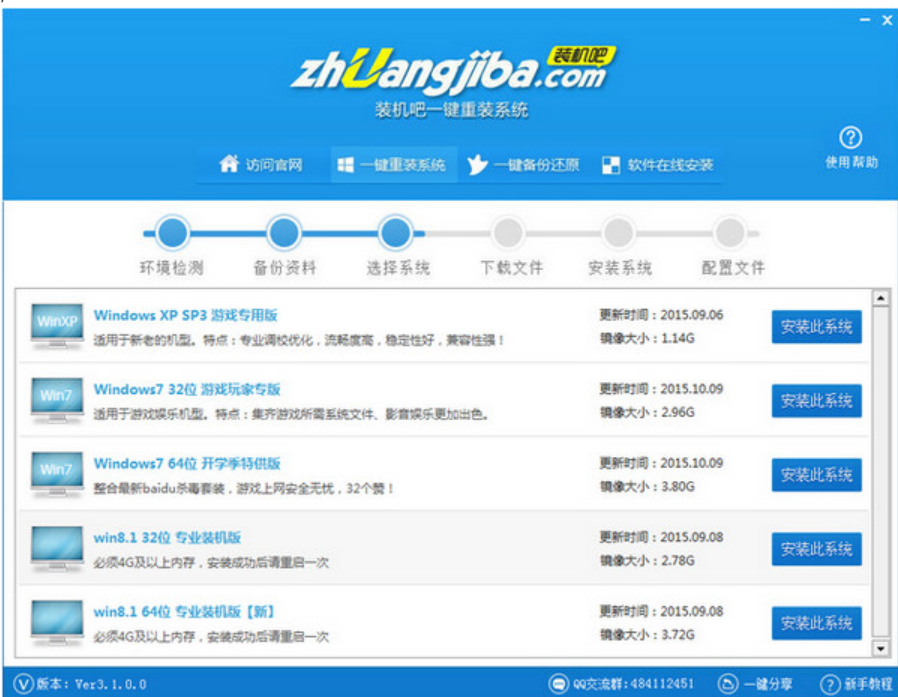The image size is (898, 697).
Task: Click the 访问官网 label text
Action: (274, 165)
